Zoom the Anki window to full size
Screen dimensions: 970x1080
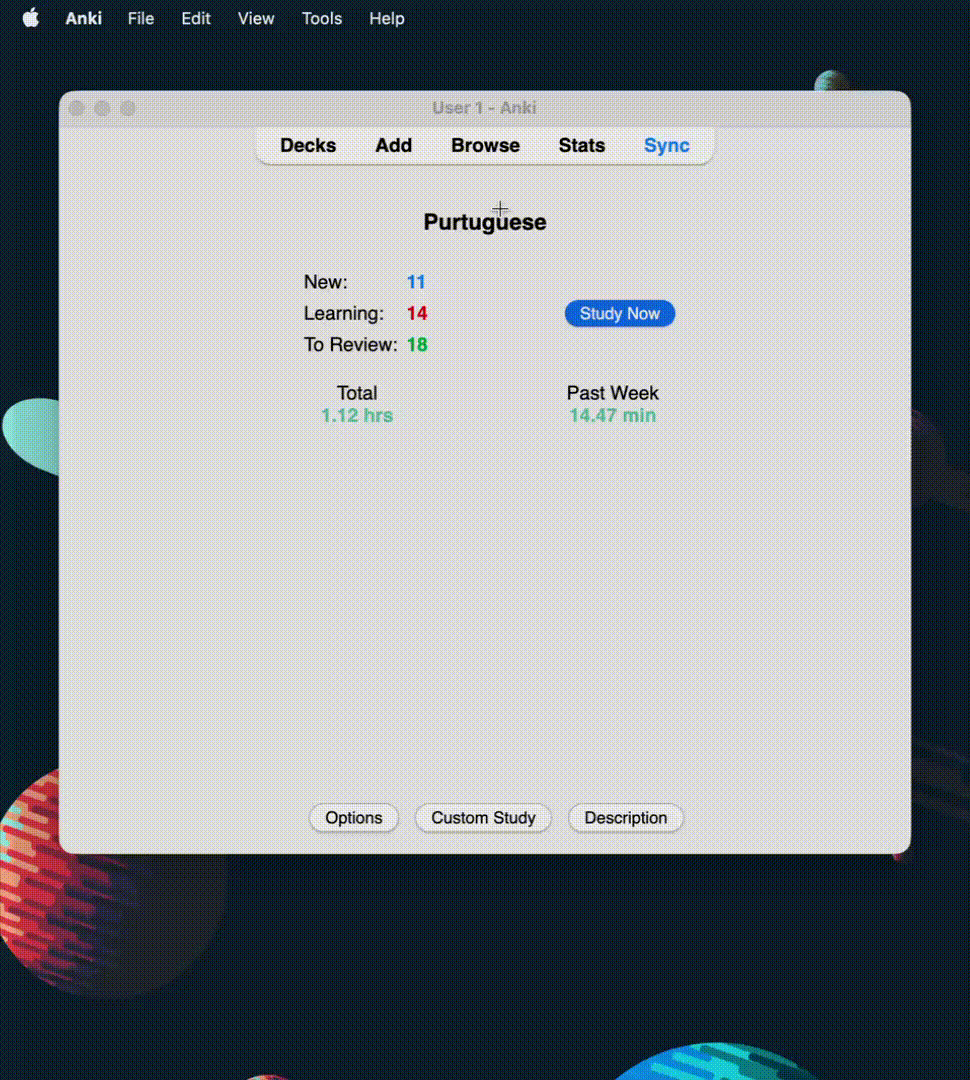128,108
